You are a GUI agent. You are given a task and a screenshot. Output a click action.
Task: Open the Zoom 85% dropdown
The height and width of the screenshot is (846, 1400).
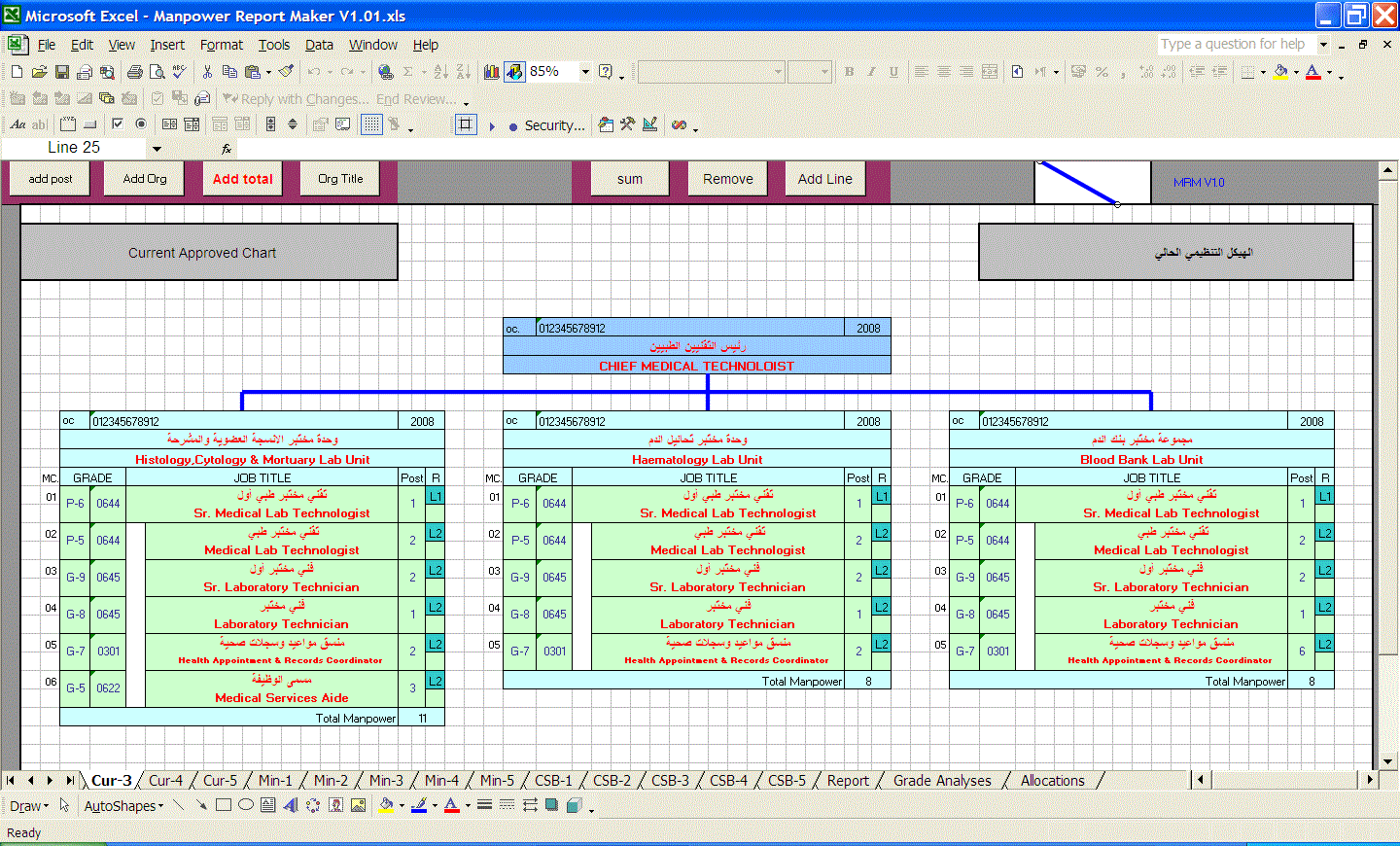coord(585,72)
